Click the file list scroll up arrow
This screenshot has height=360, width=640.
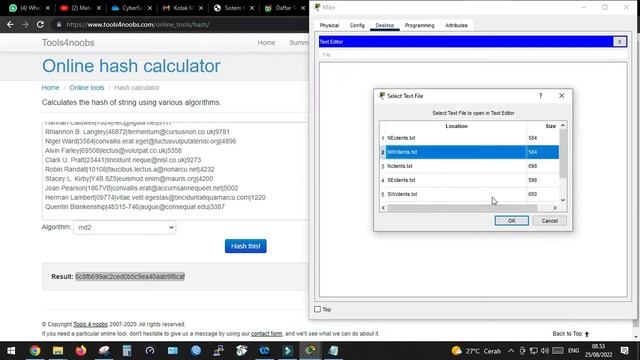pos(563,125)
